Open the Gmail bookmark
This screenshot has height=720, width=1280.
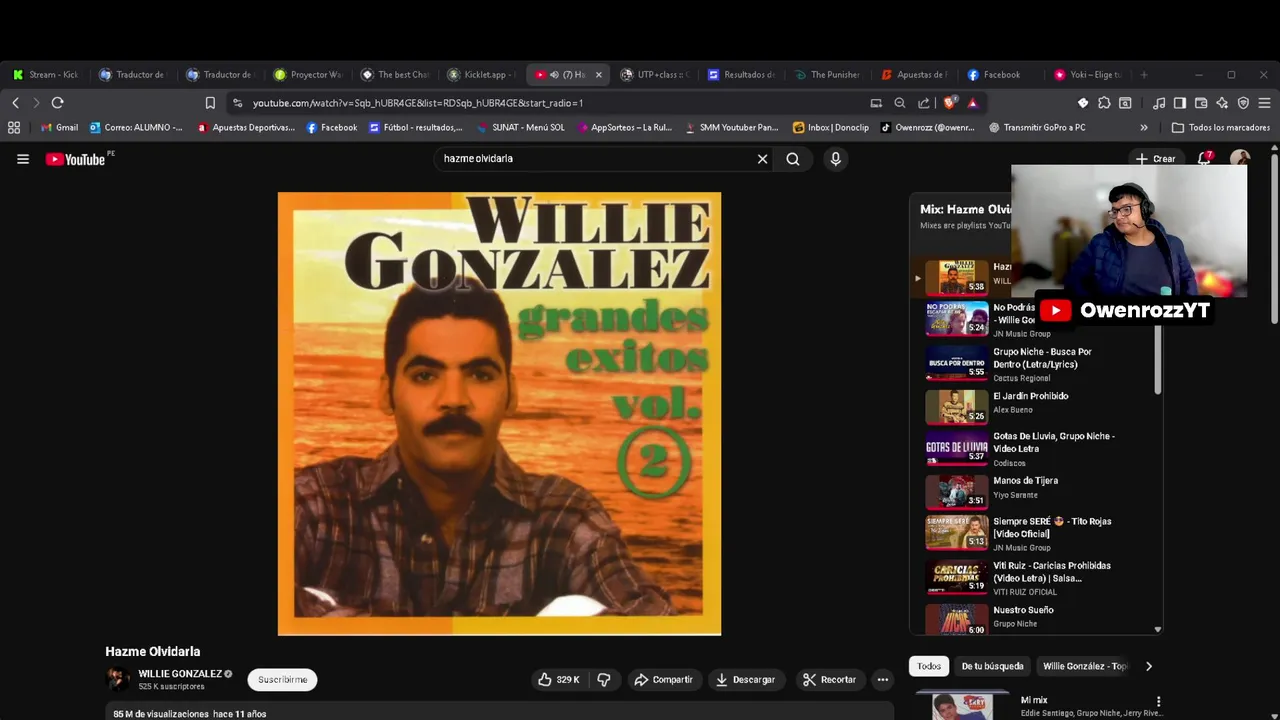[x=59, y=128]
